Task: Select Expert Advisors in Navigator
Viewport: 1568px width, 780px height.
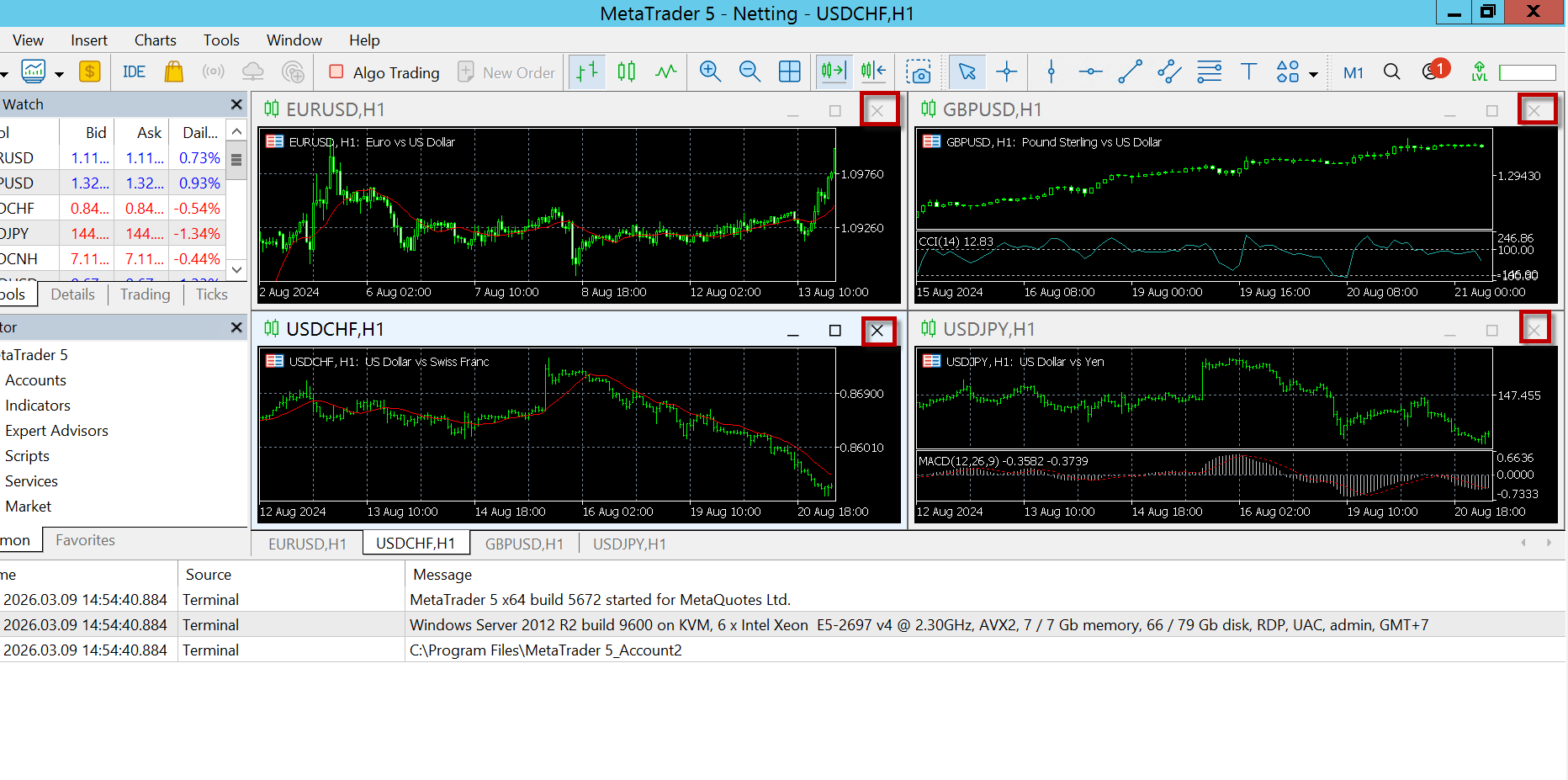Action: [x=56, y=431]
